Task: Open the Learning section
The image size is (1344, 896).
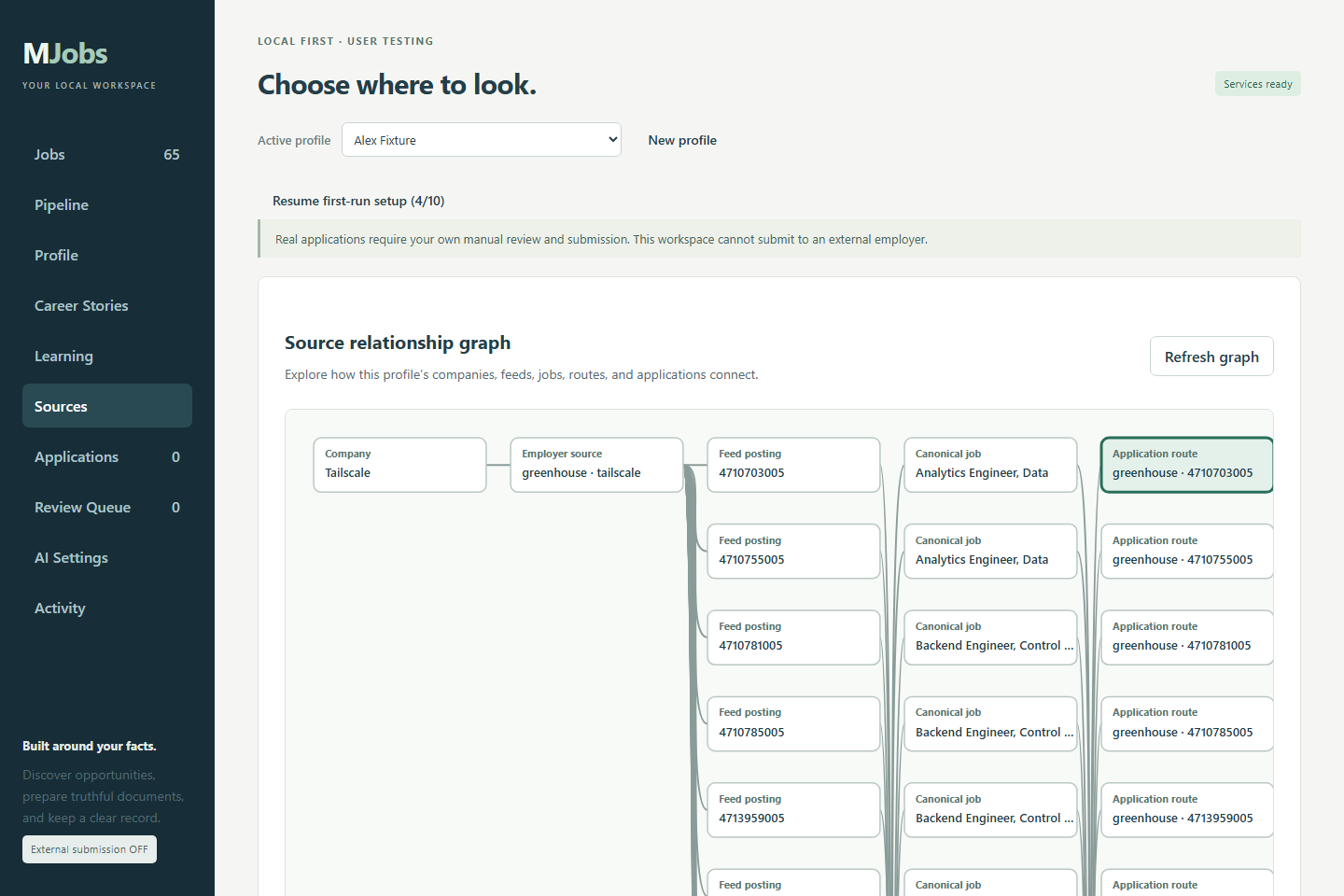Action: tap(107, 357)
